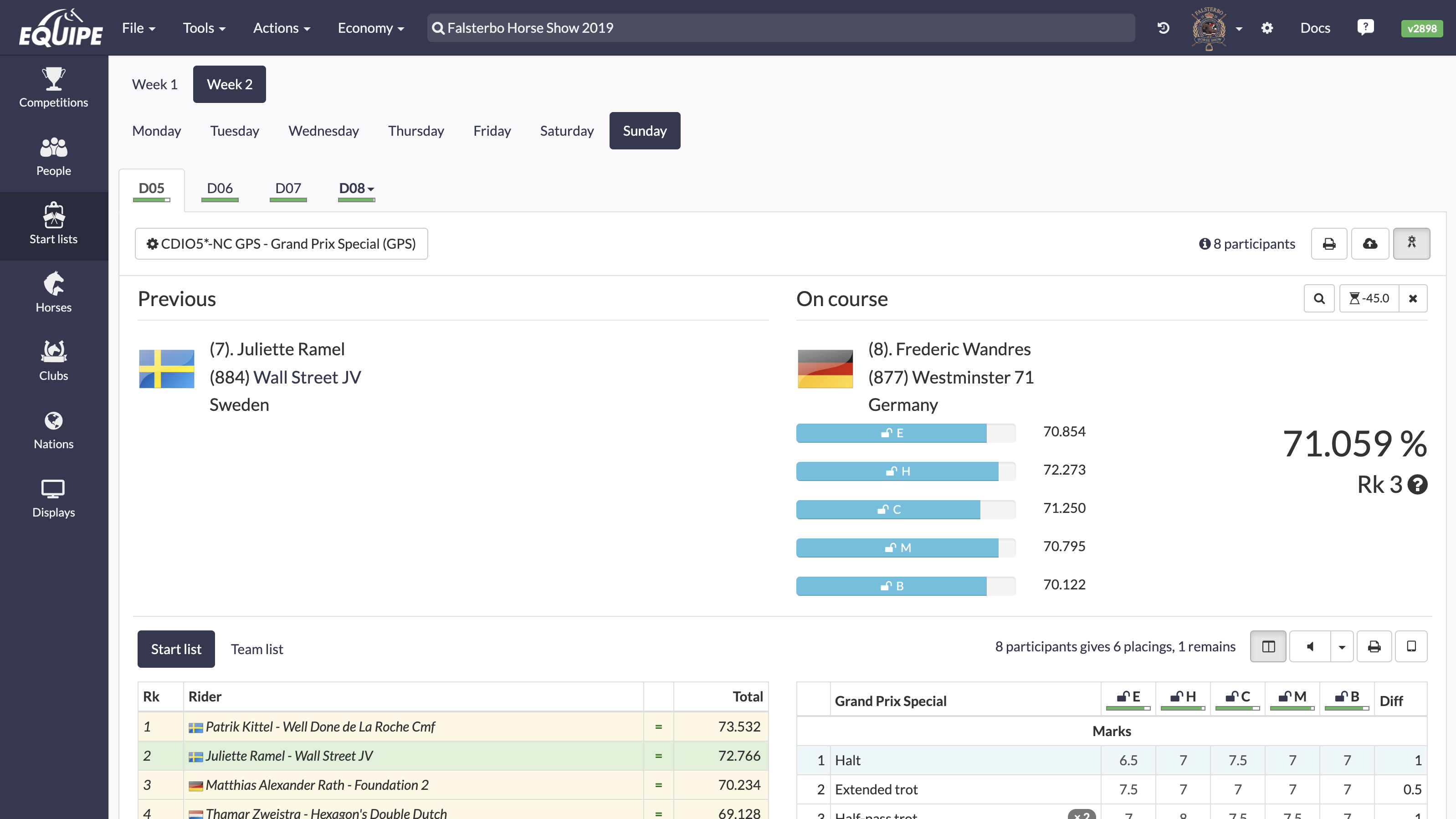Open the Actions menu
Image resolution: width=1456 pixels, height=819 pixels.
click(281, 27)
